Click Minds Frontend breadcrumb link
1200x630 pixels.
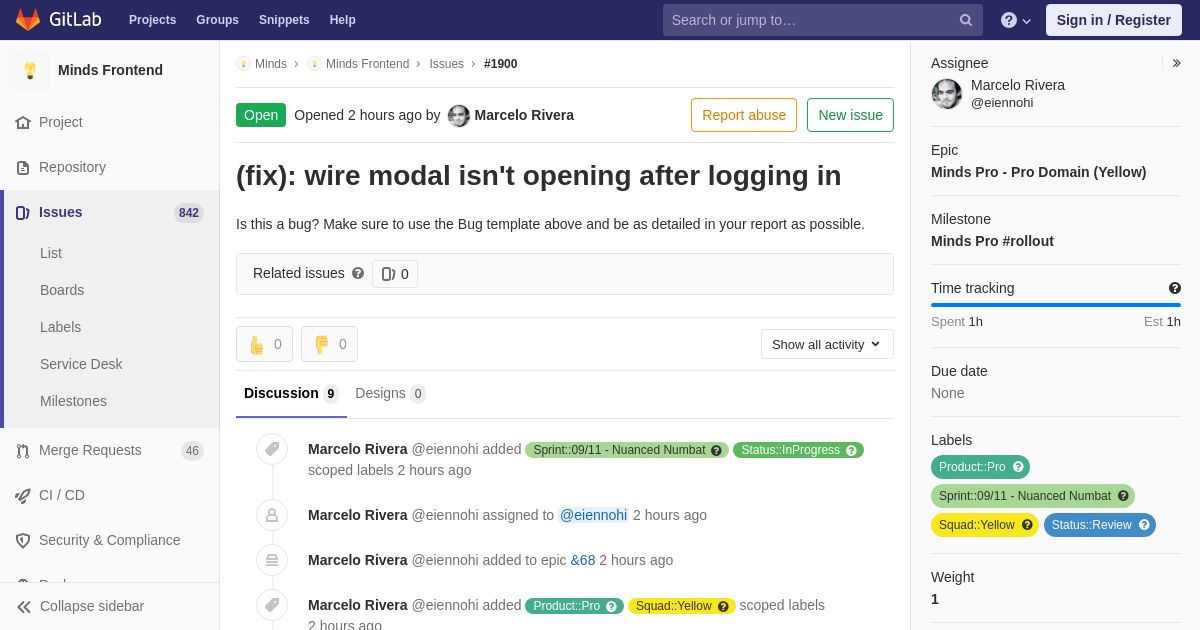tap(367, 64)
